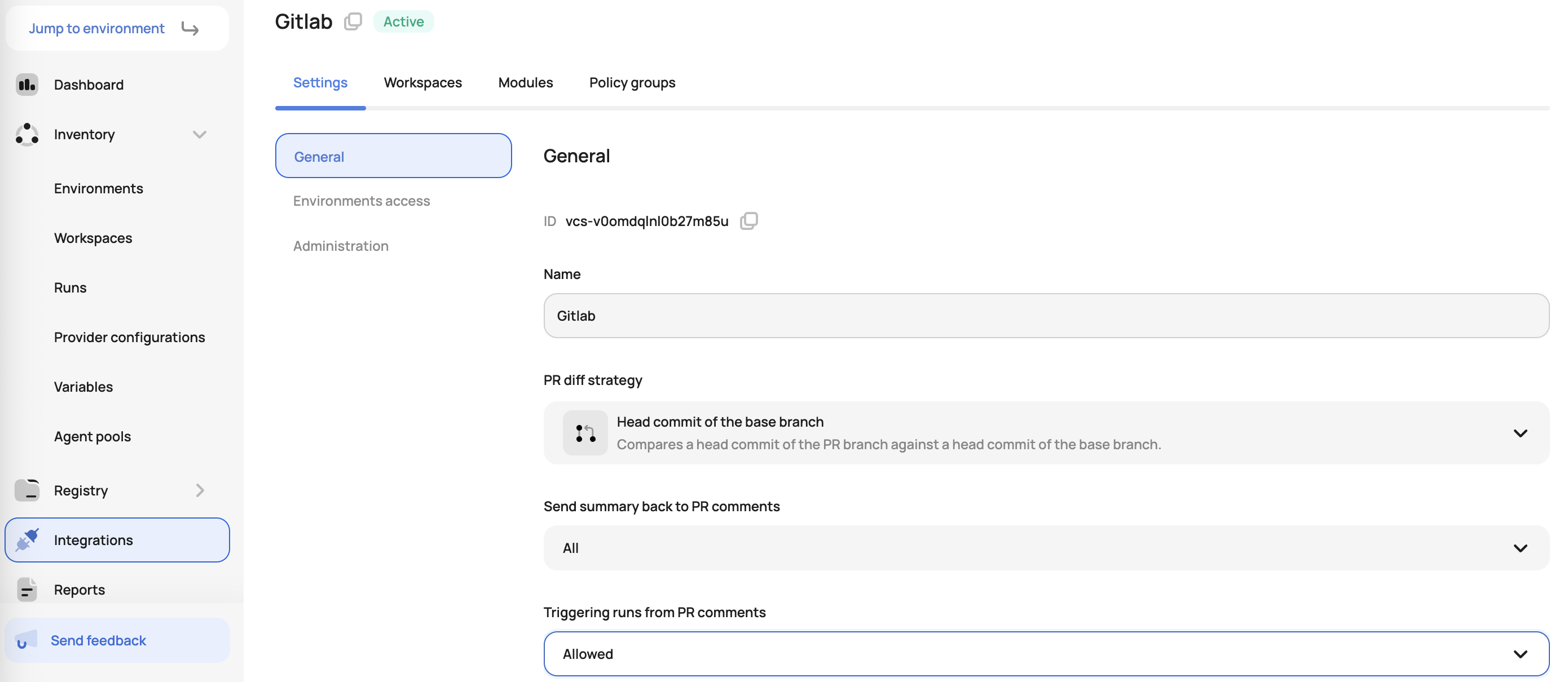Switch to the Modules tab

(x=525, y=83)
